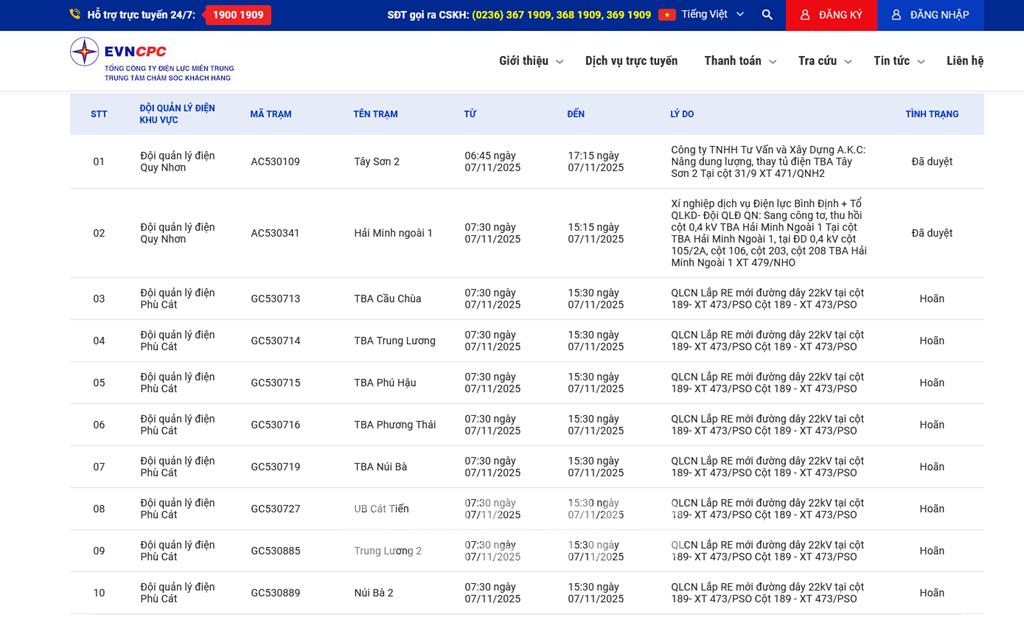Select station code GC530889 cell
This screenshot has width=1024, height=634.
275,593
